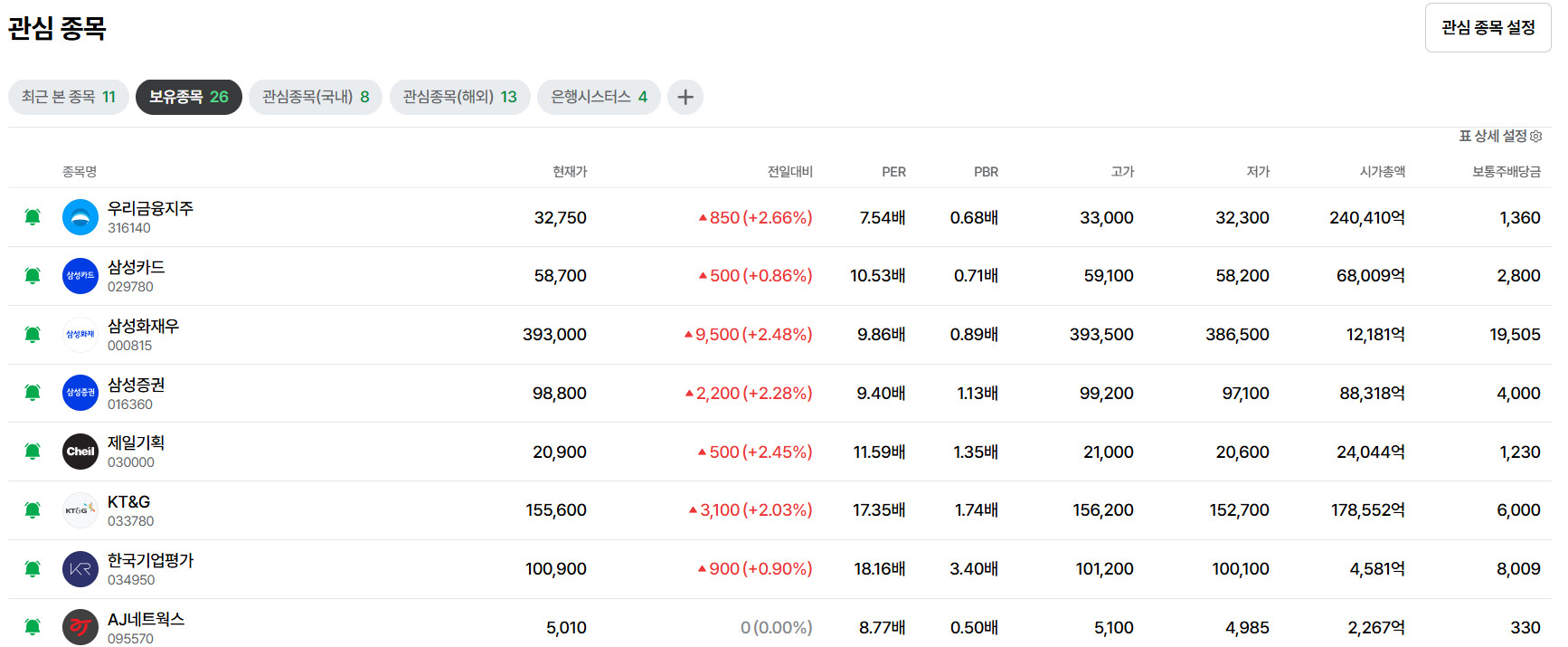The height and width of the screenshot is (647, 1568).
Task: Sort by 시가총액 column header
Action: [x=1382, y=172]
